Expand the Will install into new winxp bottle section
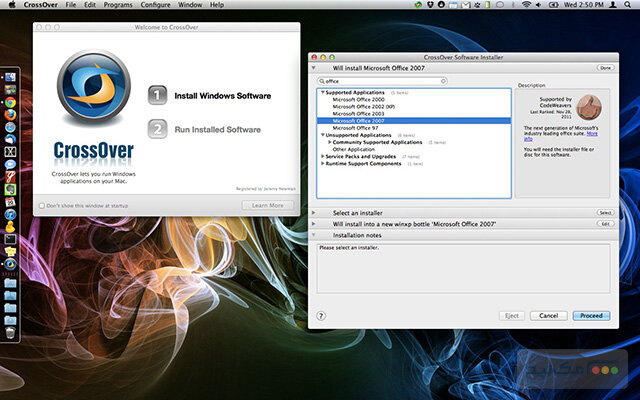Image resolution: width=640 pixels, height=400 pixels. pyautogui.click(x=313, y=224)
